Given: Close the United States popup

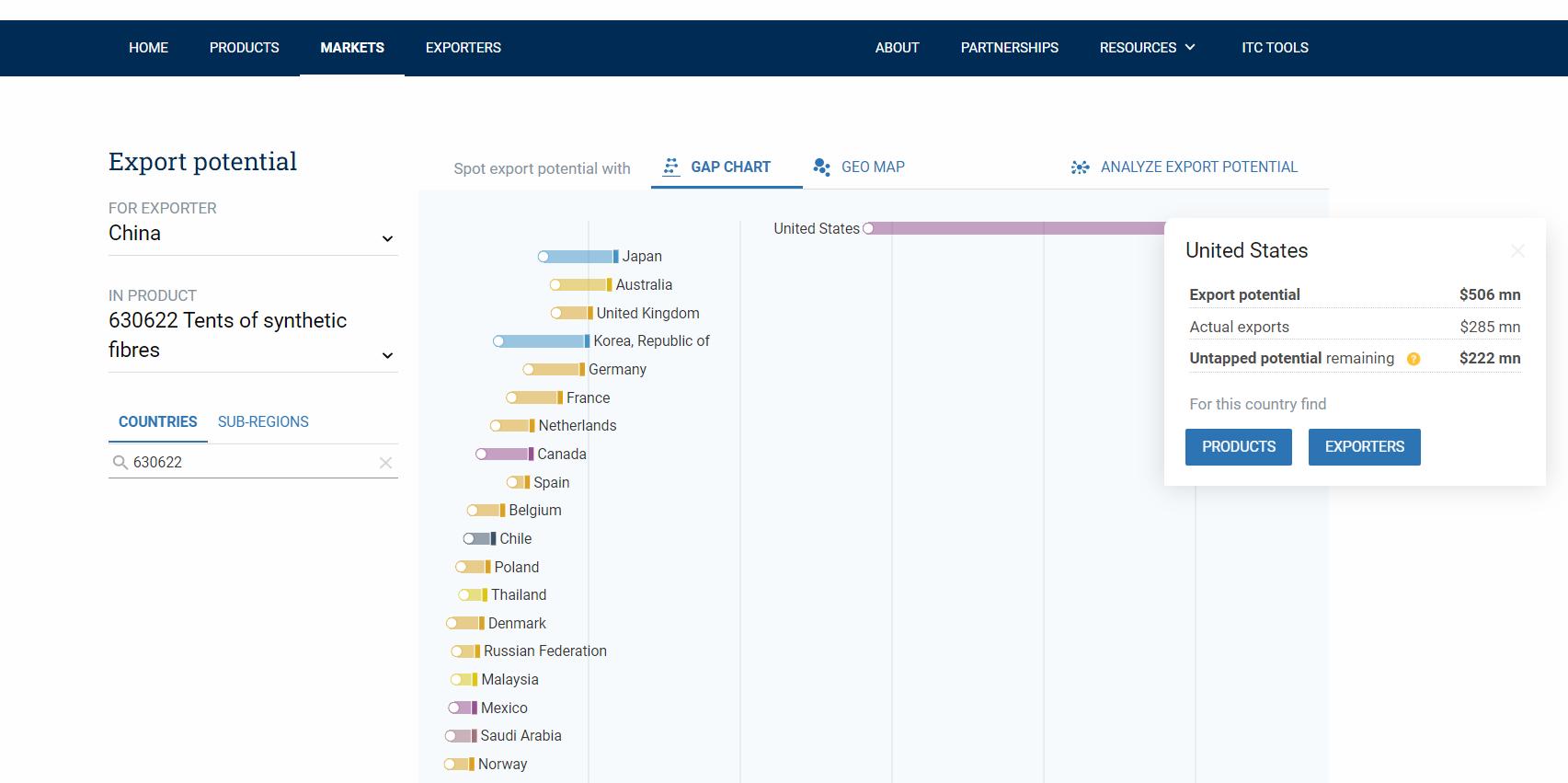Looking at the screenshot, I should tap(1517, 250).
